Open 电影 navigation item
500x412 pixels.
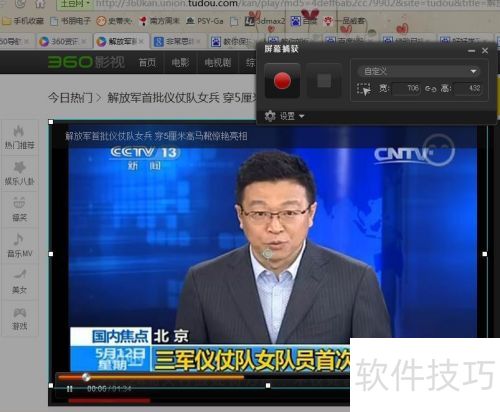pyautogui.click(x=180, y=62)
